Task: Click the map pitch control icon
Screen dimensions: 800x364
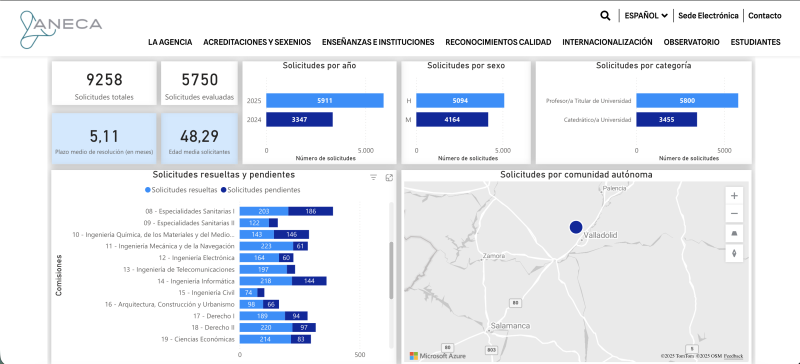Action: pos(734,234)
